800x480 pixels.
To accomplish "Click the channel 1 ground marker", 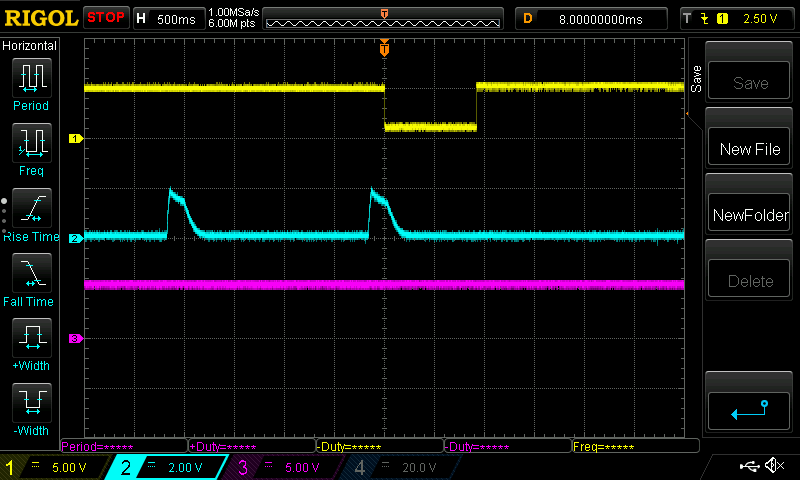I will click(76, 138).
